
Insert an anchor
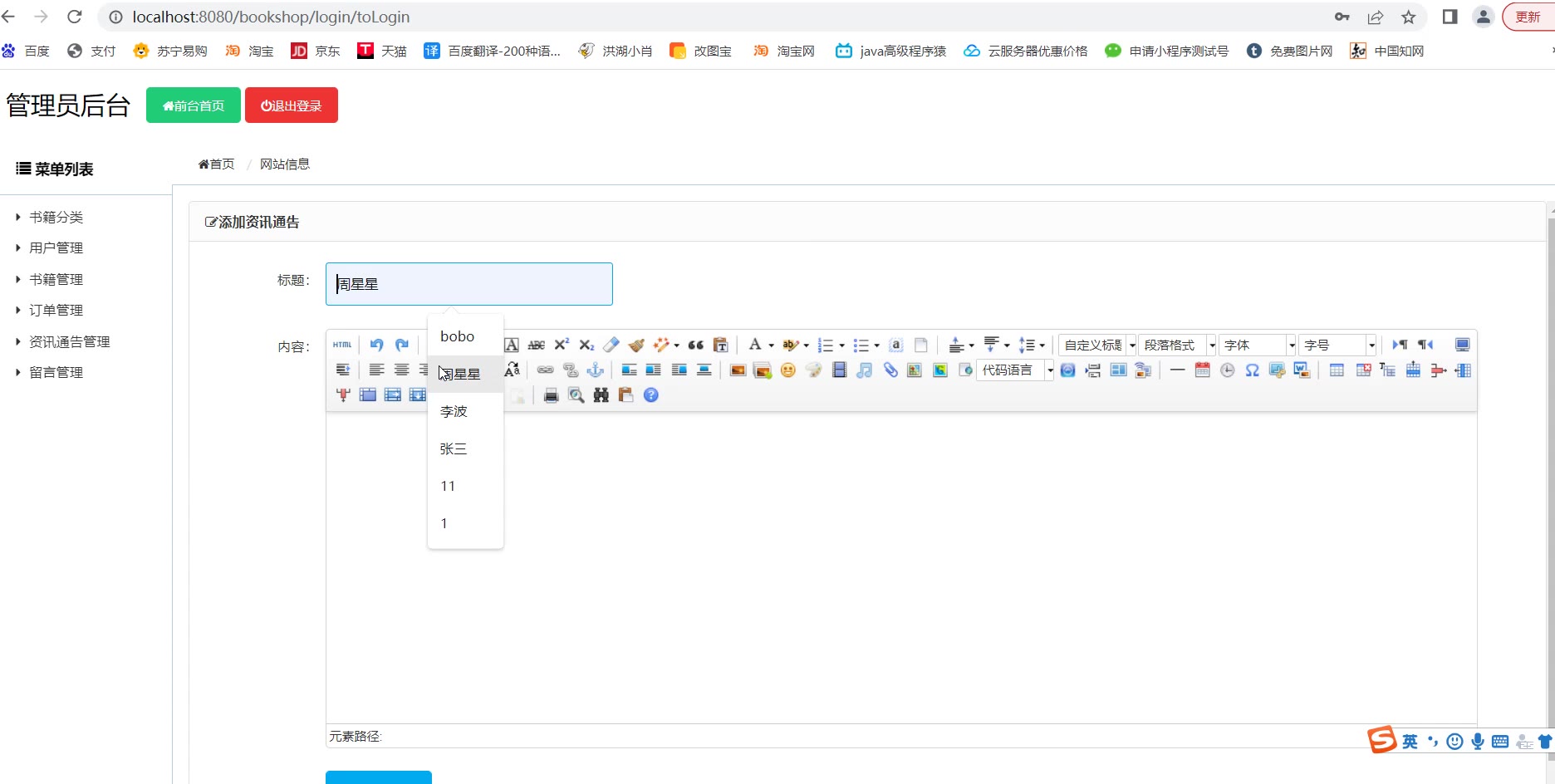(595, 370)
